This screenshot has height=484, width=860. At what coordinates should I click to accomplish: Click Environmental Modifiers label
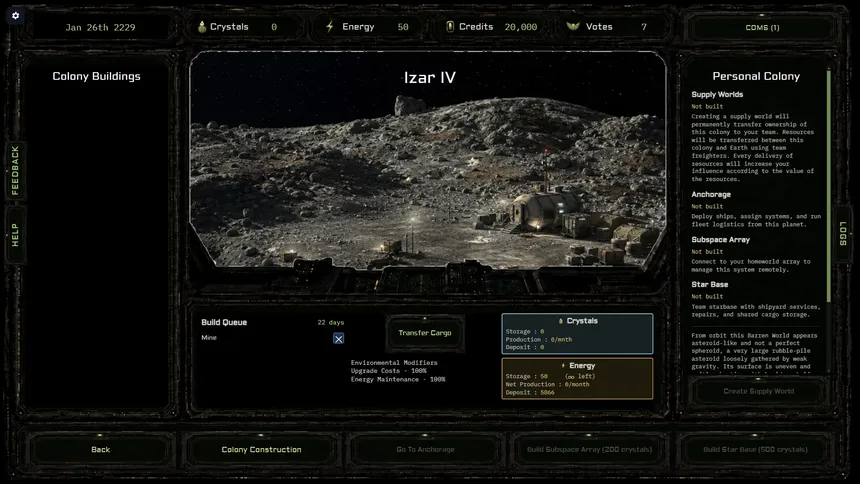394,363
